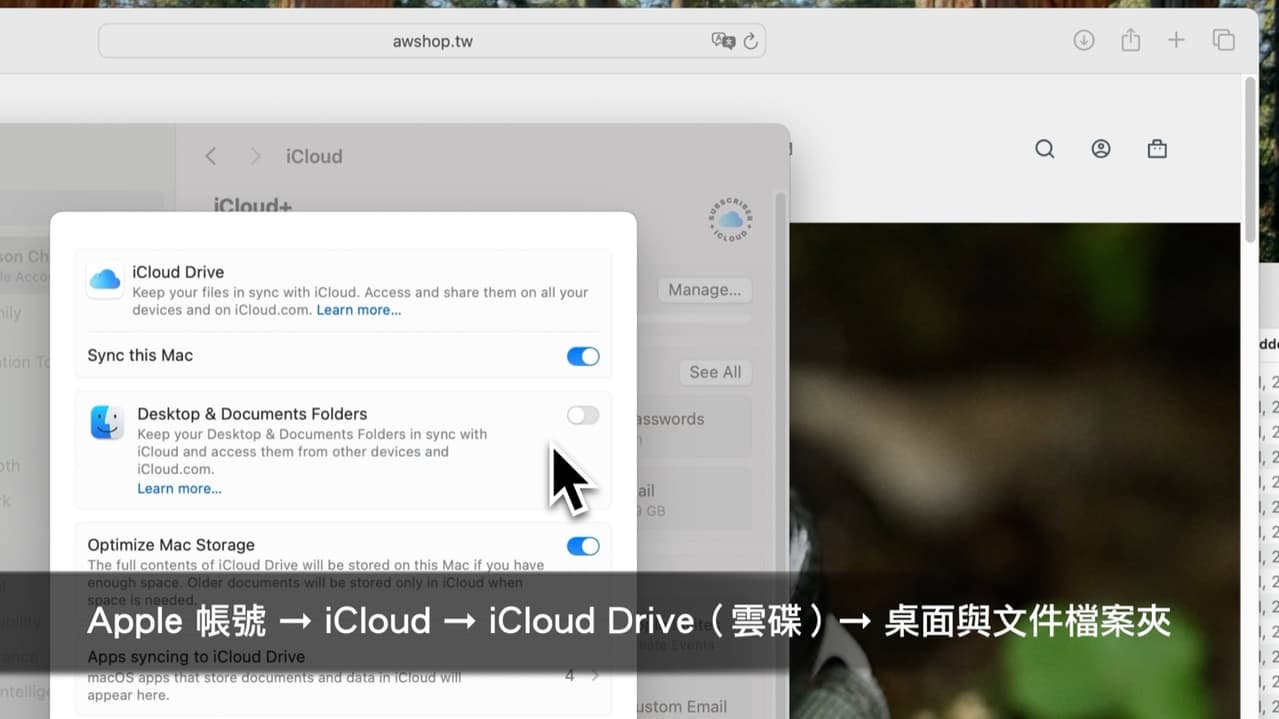Viewport: 1279px width, 719px height.
Task: Click the awshop.tw address field
Action: 432,41
